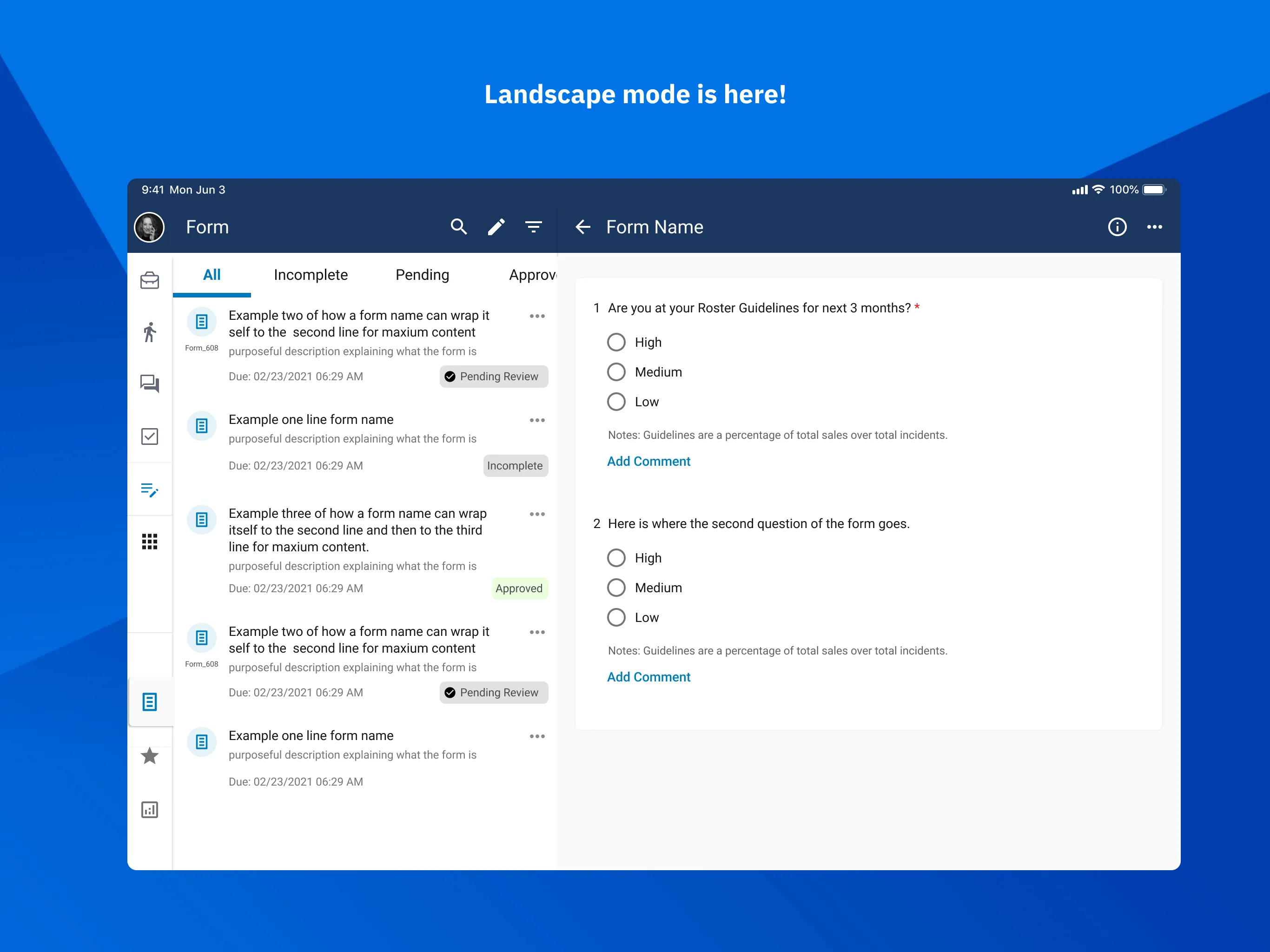The width and height of the screenshot is (1270, 952).
Task: Open the favorites star icon in sidebar
Action: point(150,756)
